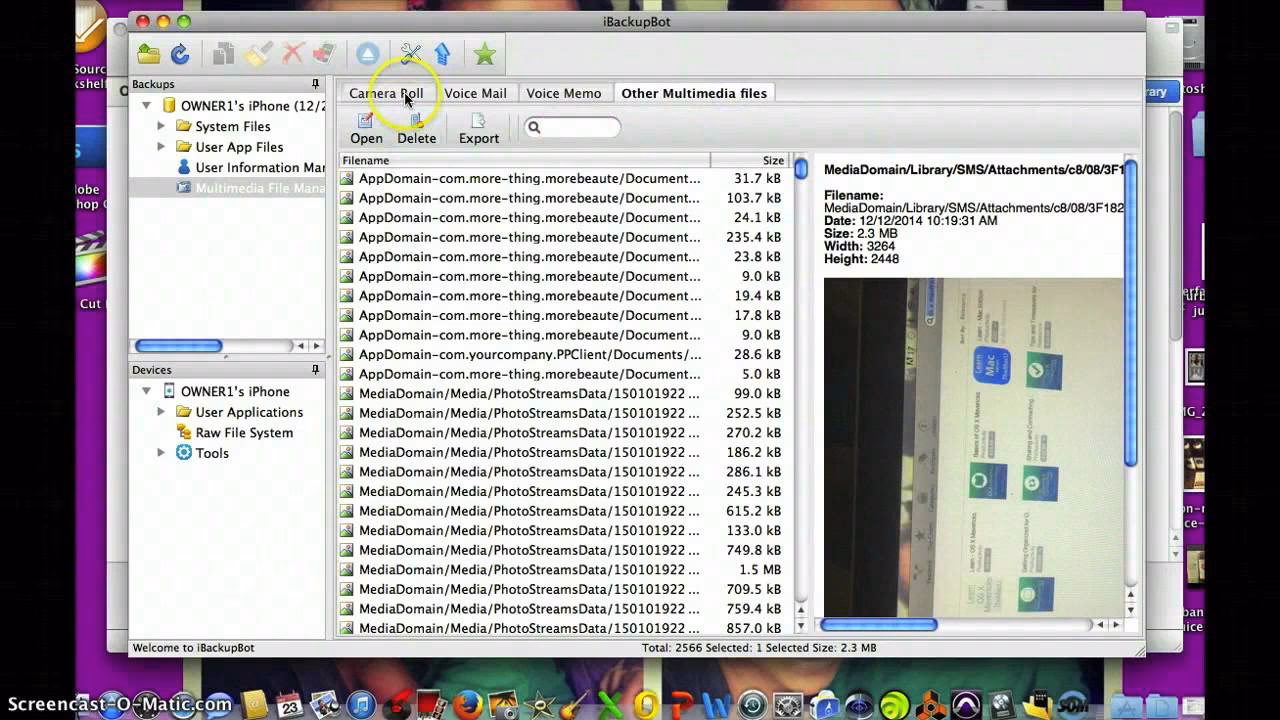
Task: Open the Camera Roll tab
Action: click(386, 92)
